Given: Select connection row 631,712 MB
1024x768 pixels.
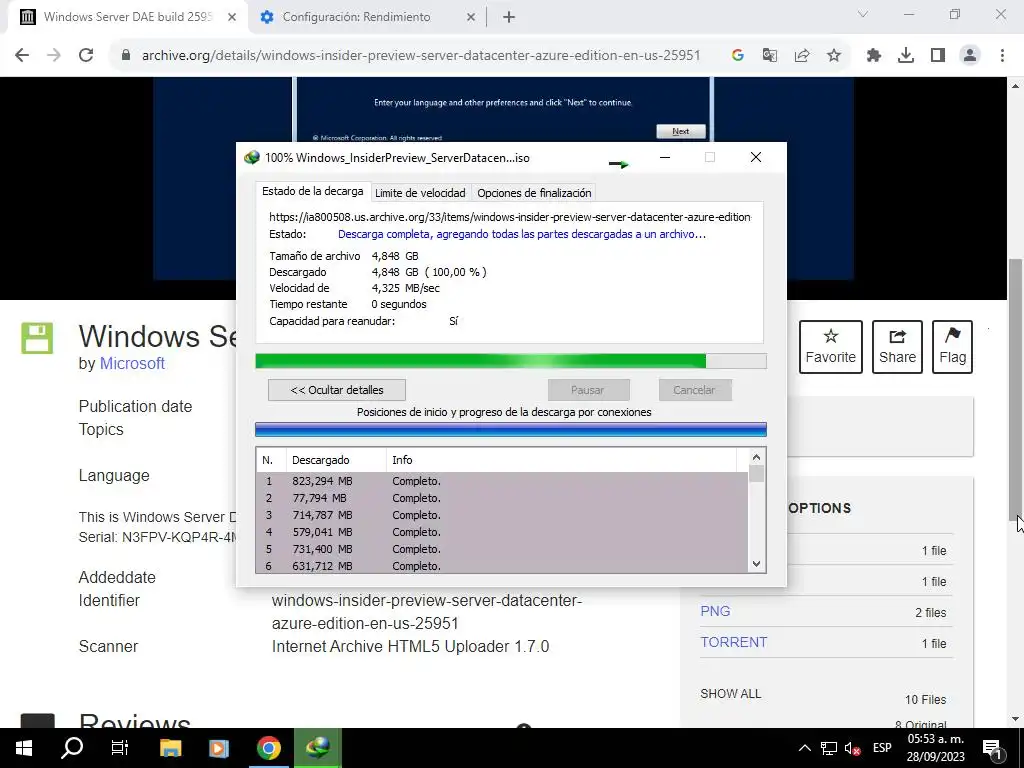Looking at the screenshot, I should [502, 566].
